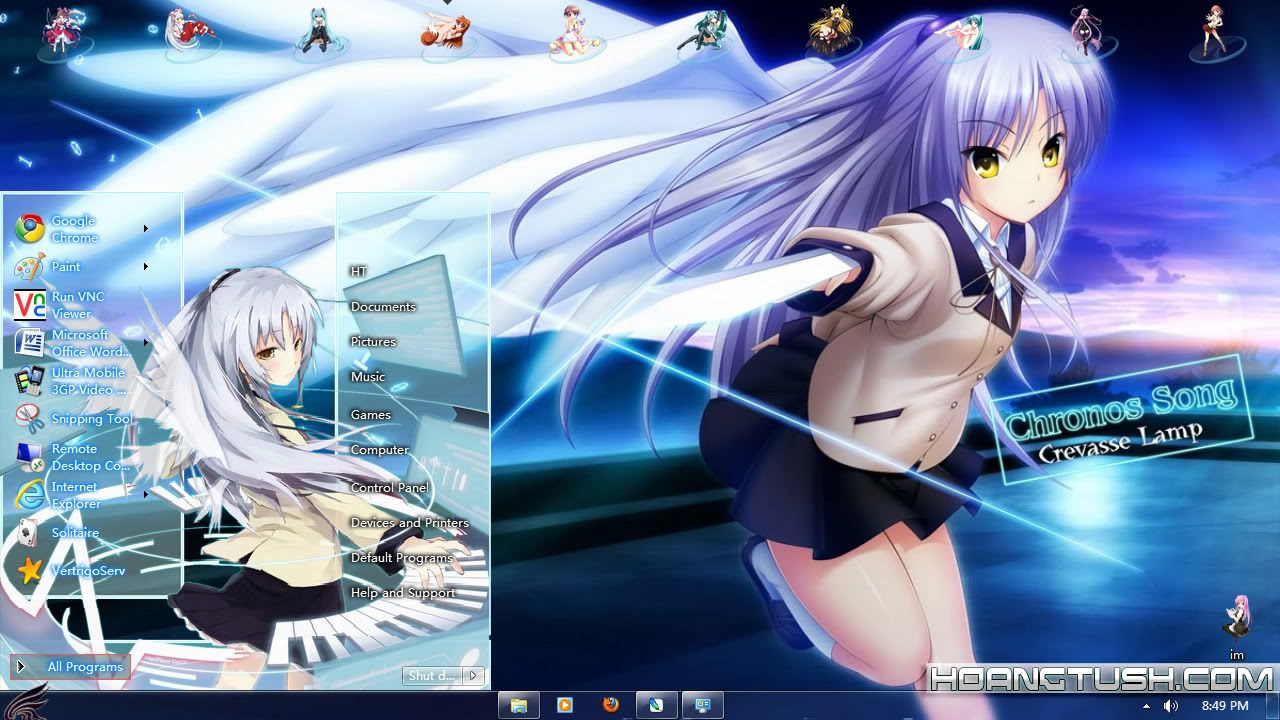Screen dimensions: 1280x720
Task: Expand Internet Explorer jump list arrow
Action: click(145, 495)
